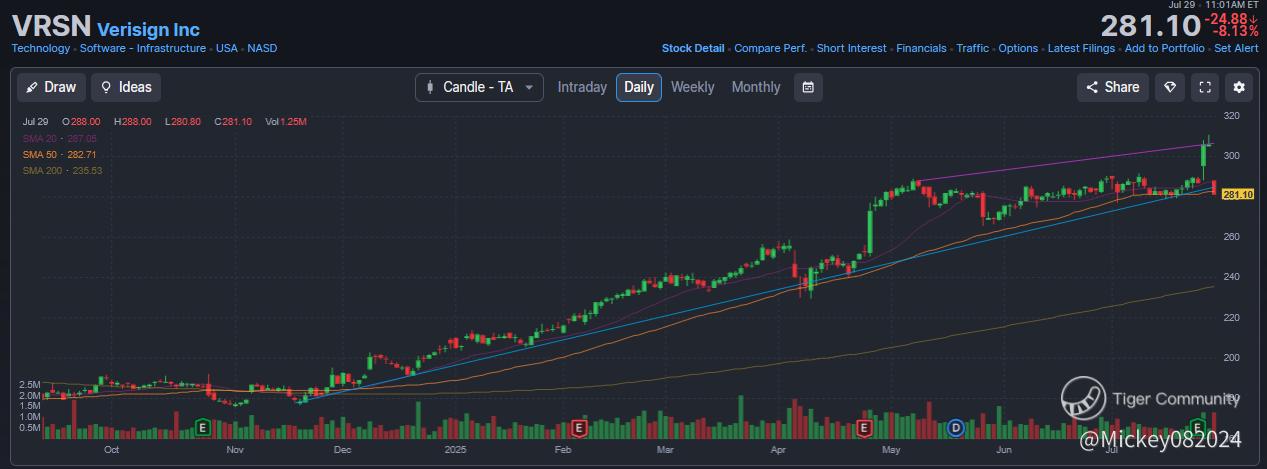Click Add to Portfolio link

[1164, 48]
